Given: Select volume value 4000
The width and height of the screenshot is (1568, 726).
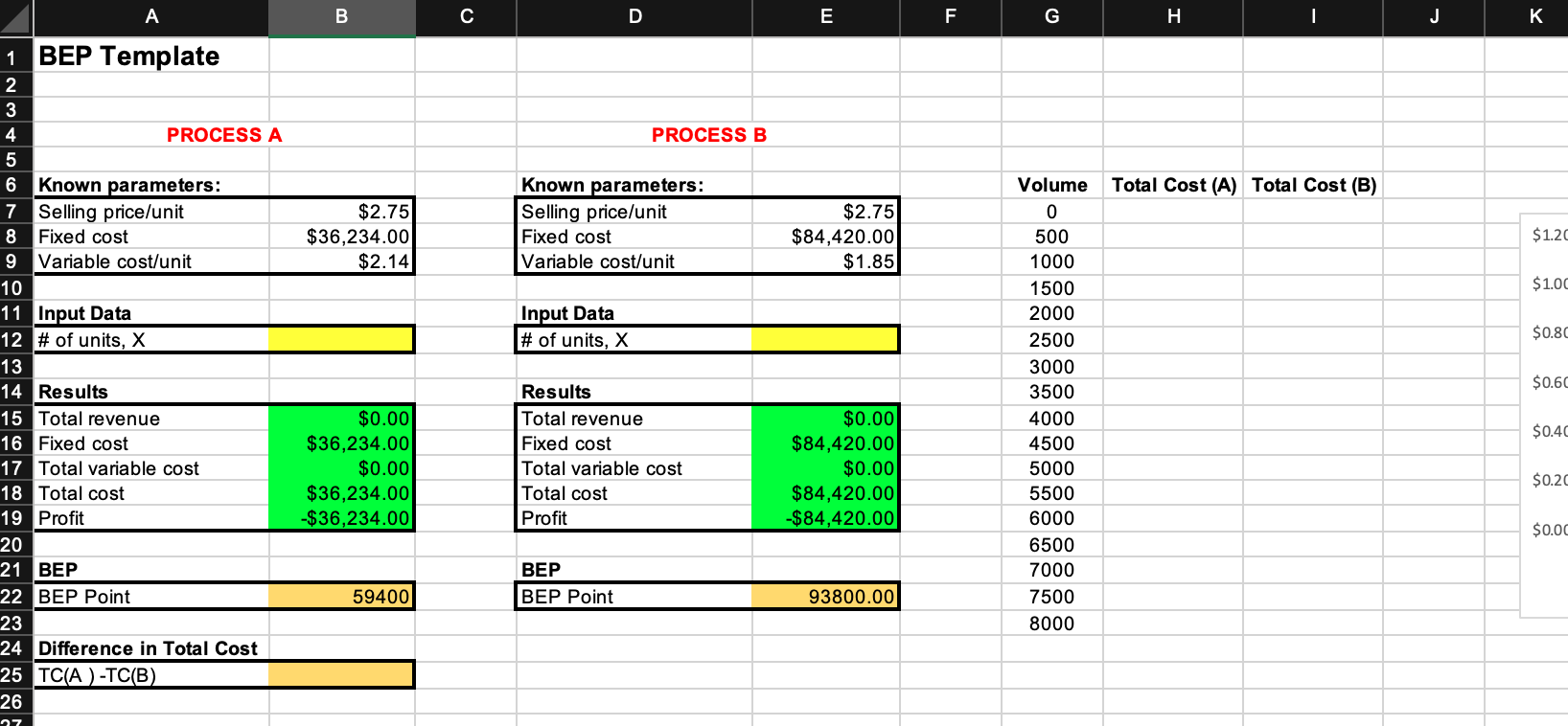Looking at the screenshot, I should click(x=1052, y=419).
